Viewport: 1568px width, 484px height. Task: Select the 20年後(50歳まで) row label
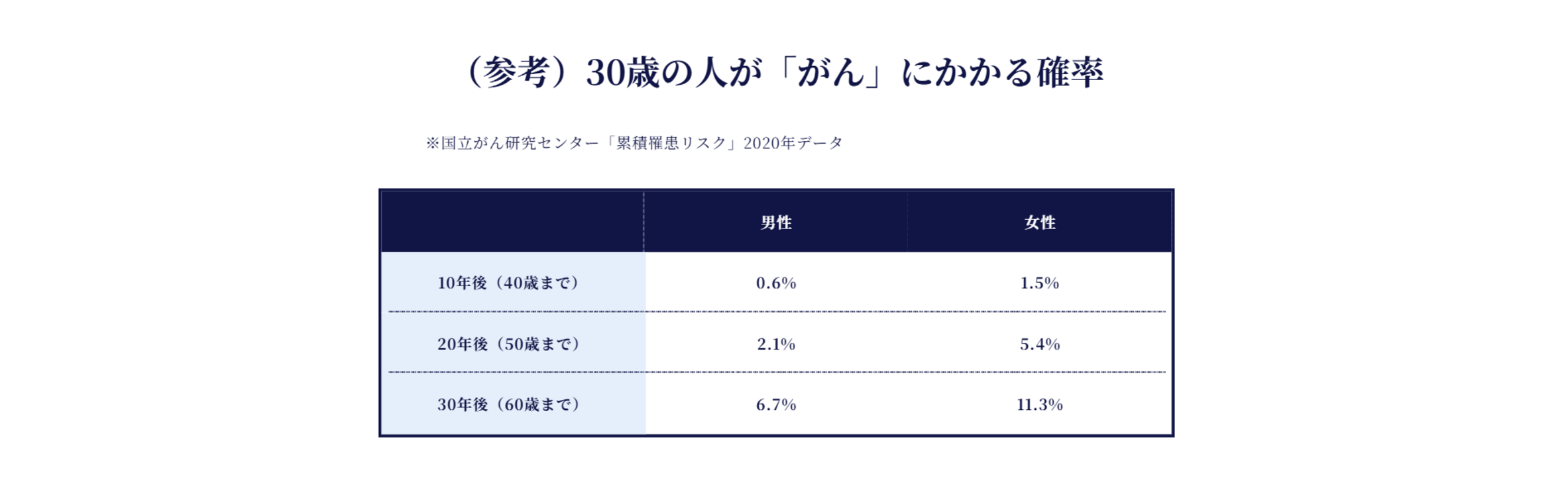coord(509,344)
